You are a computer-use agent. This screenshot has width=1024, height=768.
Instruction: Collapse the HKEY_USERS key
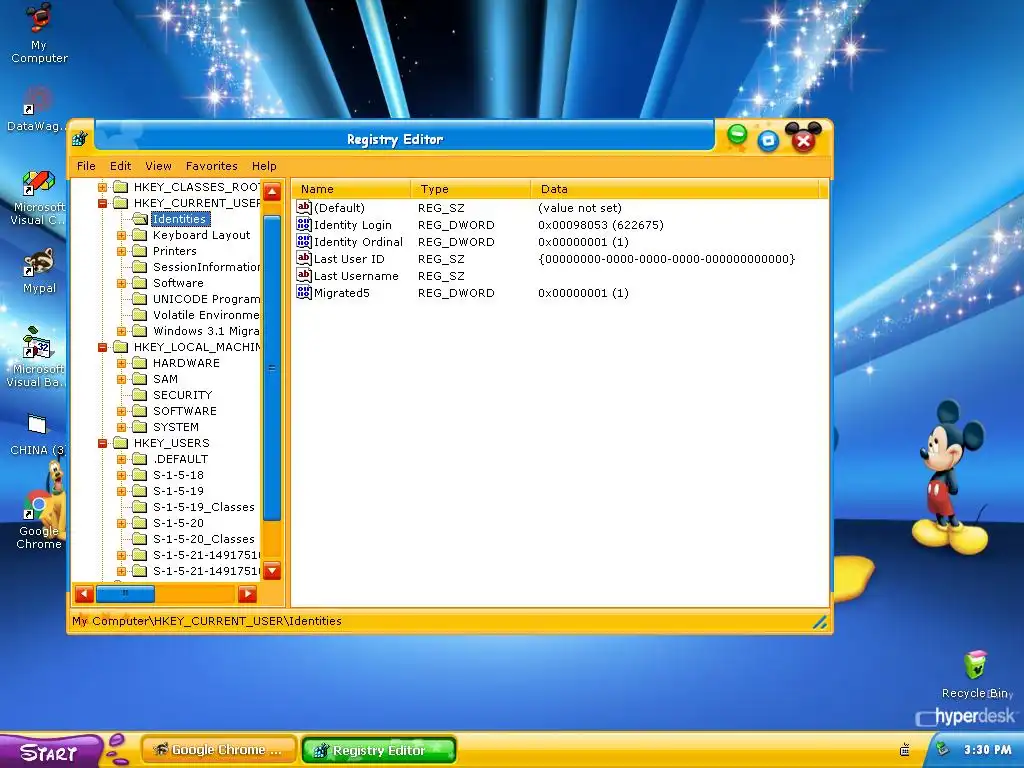[103, 443]
